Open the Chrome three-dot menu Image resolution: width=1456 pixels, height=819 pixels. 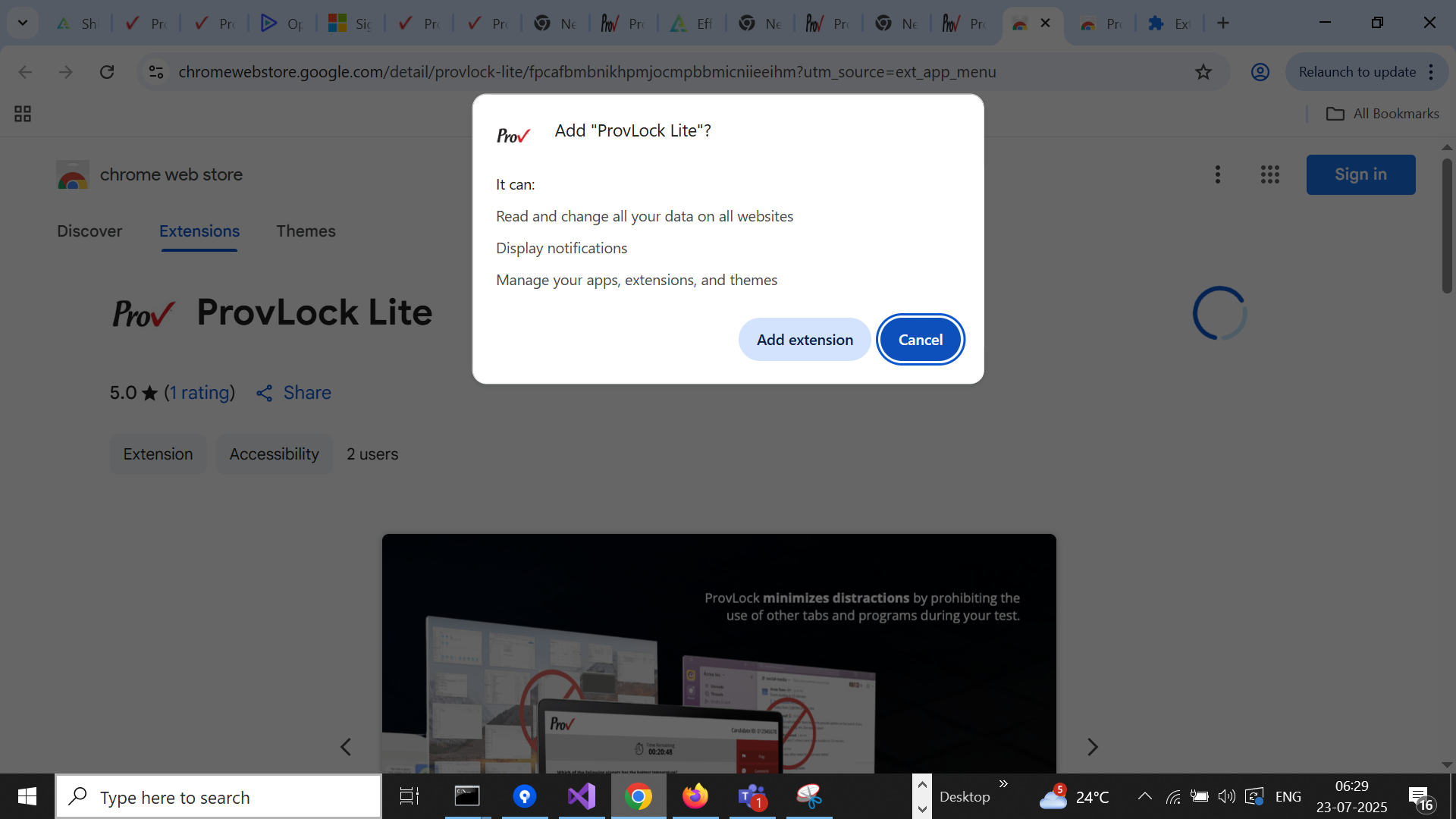pos(1431,72)
